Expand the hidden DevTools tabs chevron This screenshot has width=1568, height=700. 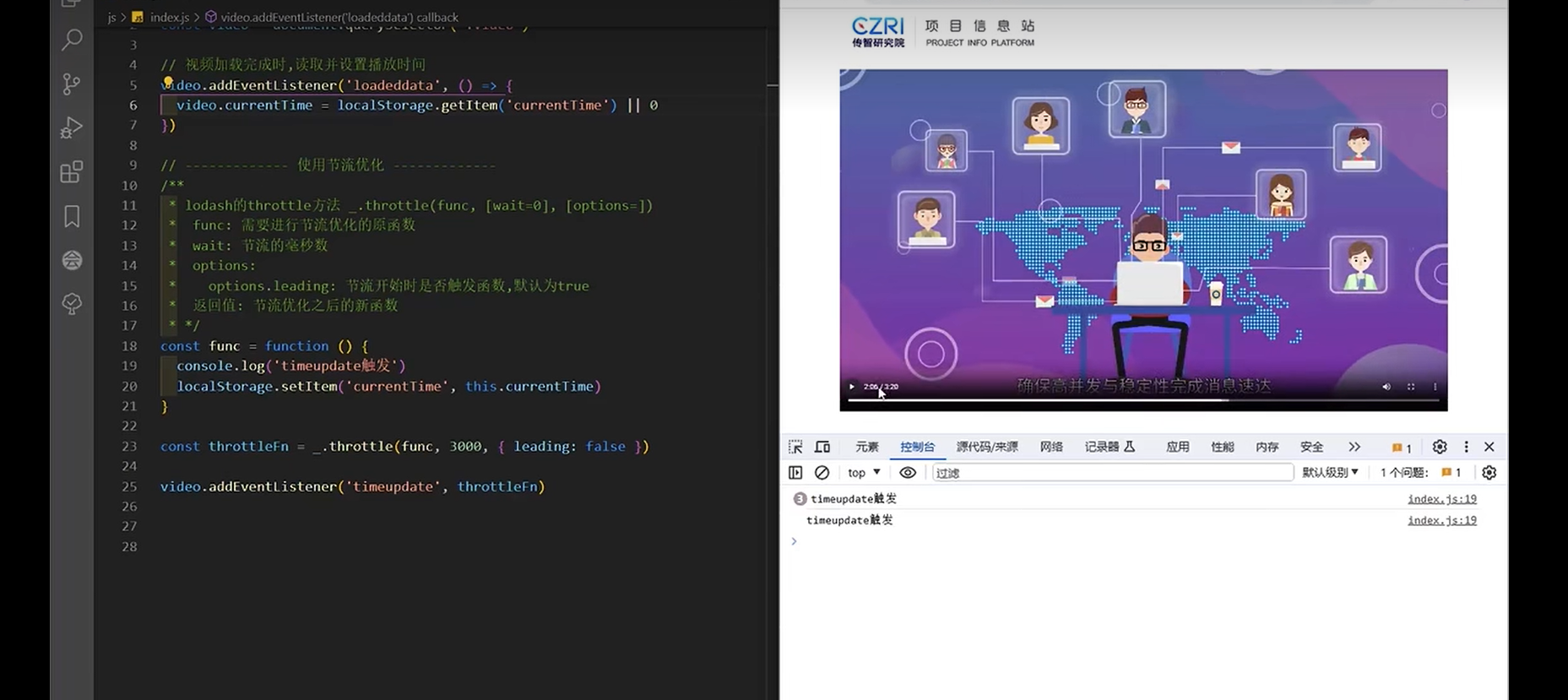click(1354, 447)
